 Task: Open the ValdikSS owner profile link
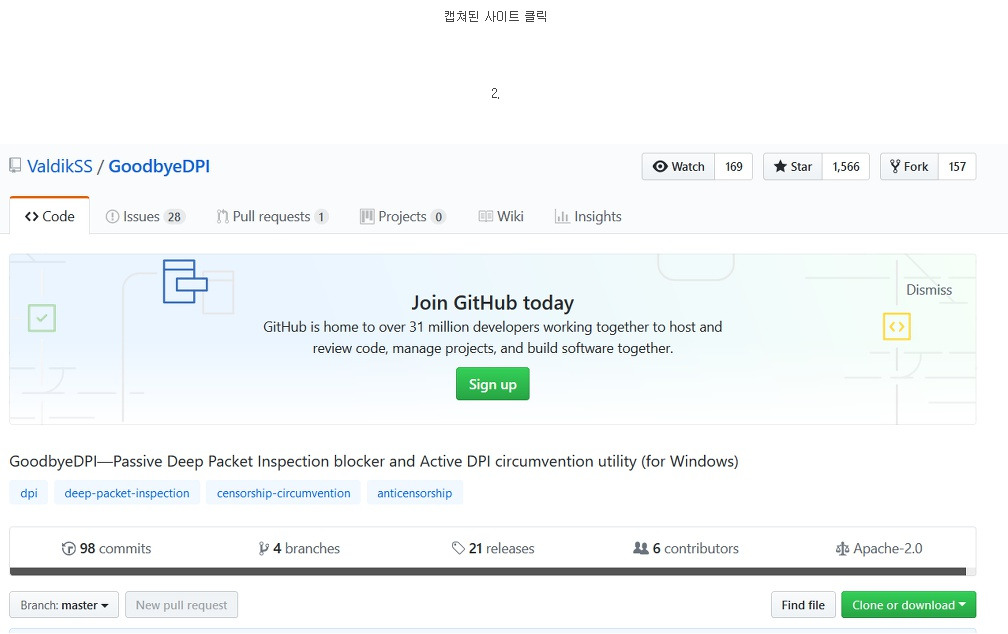coord(59,166)
